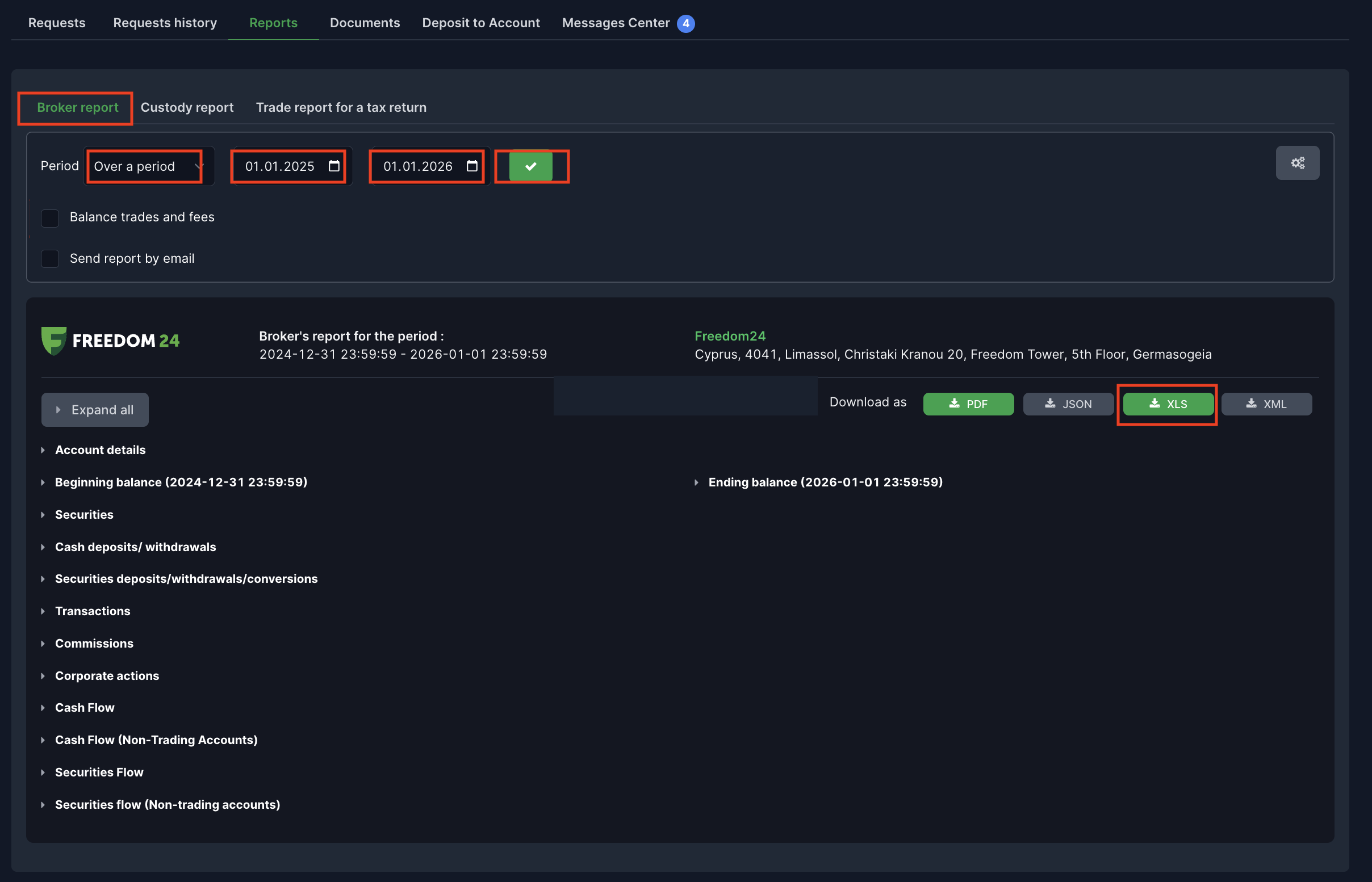Open the Period dropdown Over a period
Screen dimensions: 1372x882
click(148, 167)
